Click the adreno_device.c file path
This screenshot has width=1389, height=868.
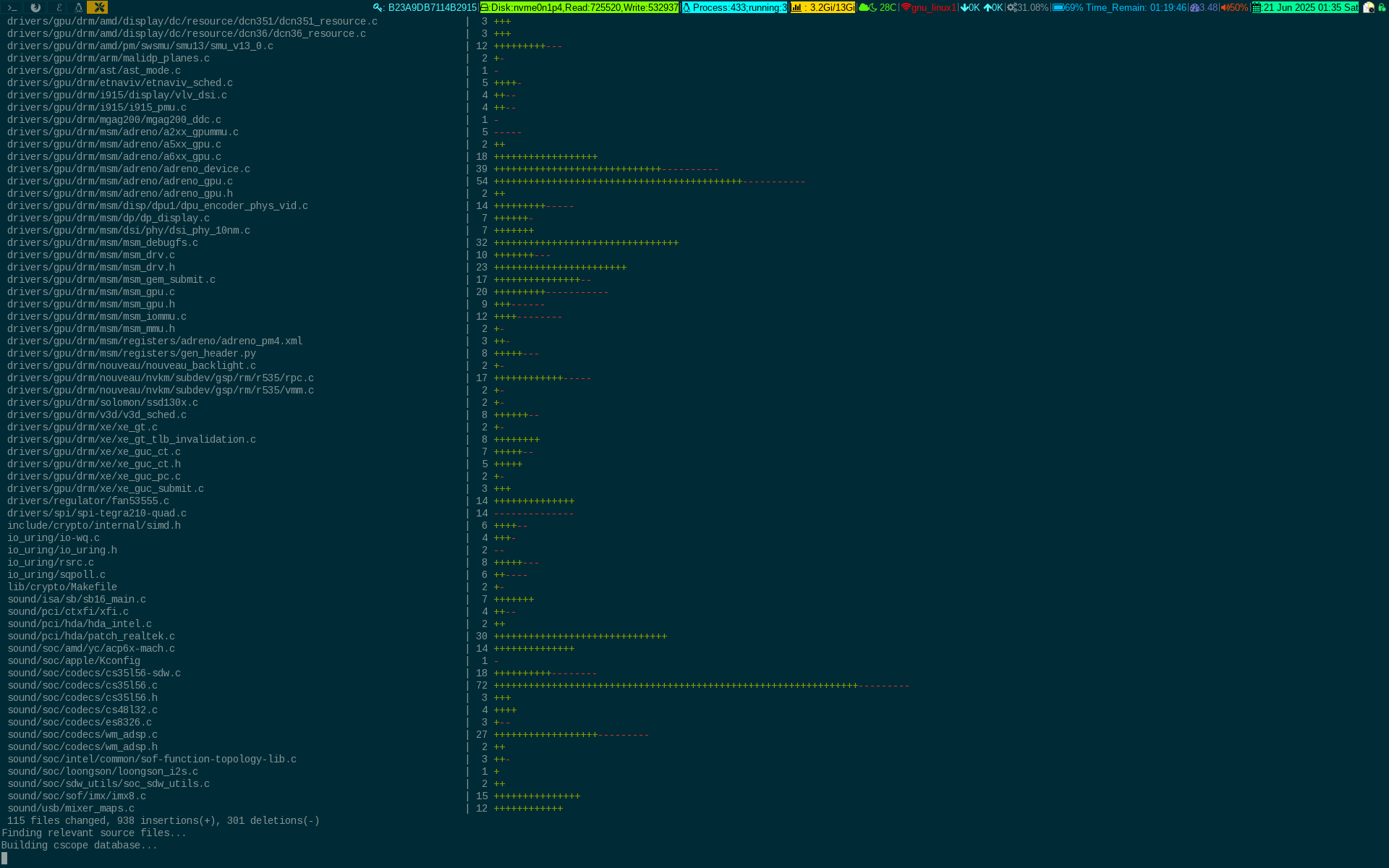click(129, 169)
